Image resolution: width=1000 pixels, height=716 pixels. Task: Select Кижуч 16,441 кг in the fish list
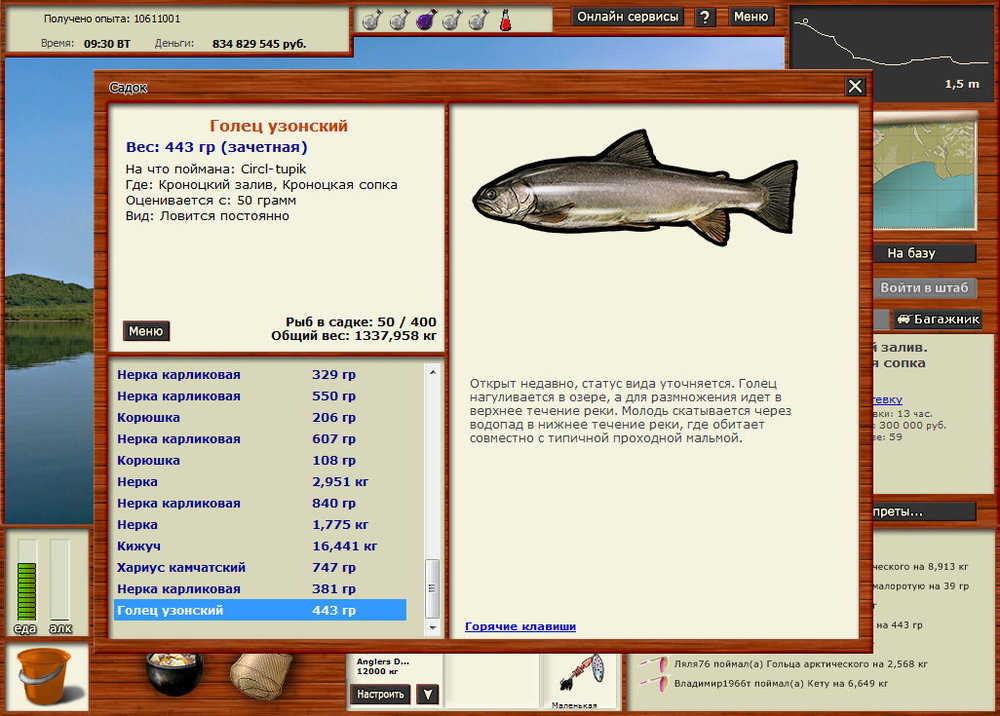(260, 546)
